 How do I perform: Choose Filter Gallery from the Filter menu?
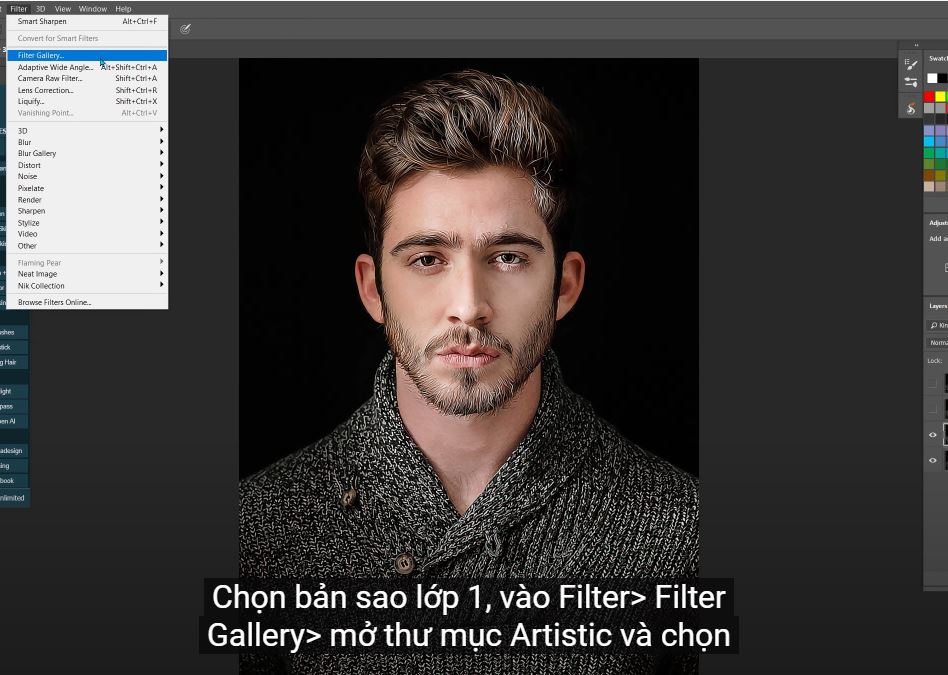click(x=87, y=55)
